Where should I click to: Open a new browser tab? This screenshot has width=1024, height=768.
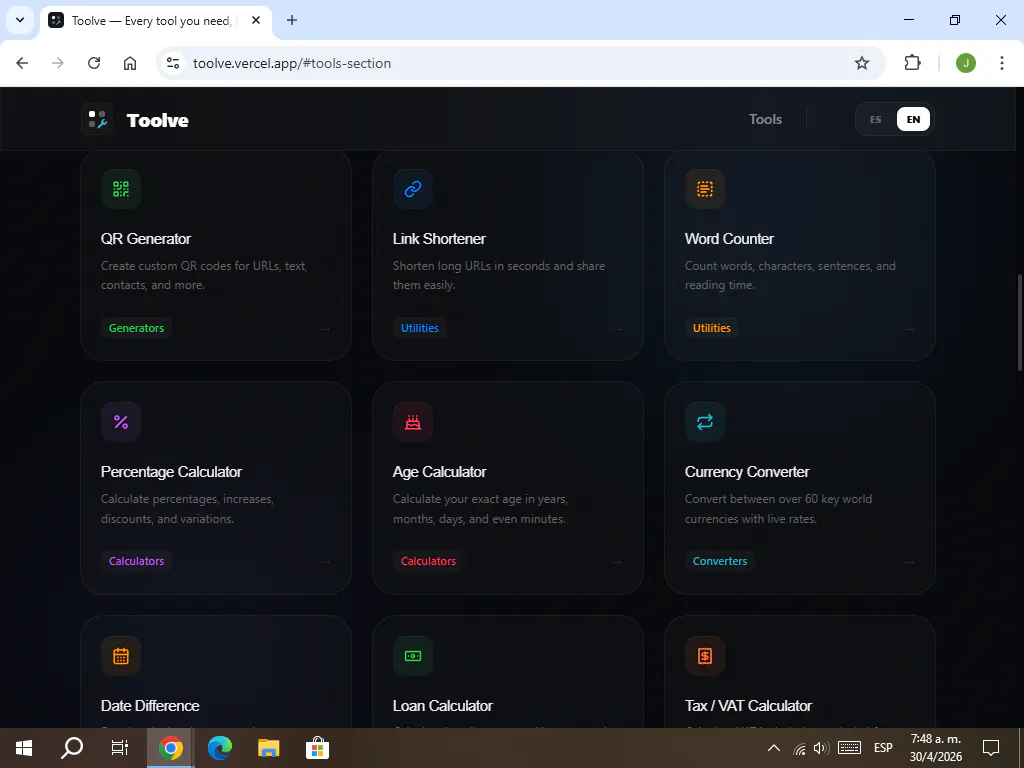292,20
